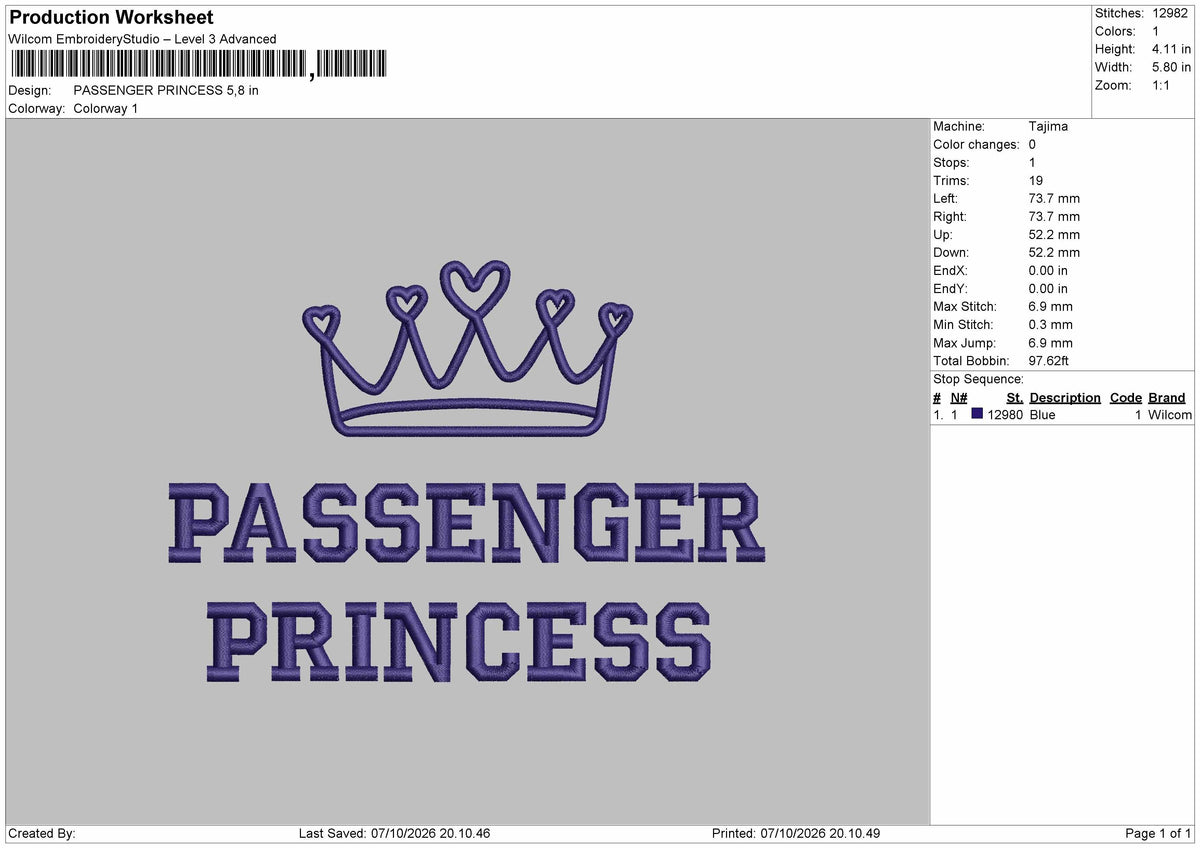The height and width of the screenshot is (848, 1200).
Task: Select design name 'PASSENGER PRINCESS 5,8 in'
Action: click(166, 90)
